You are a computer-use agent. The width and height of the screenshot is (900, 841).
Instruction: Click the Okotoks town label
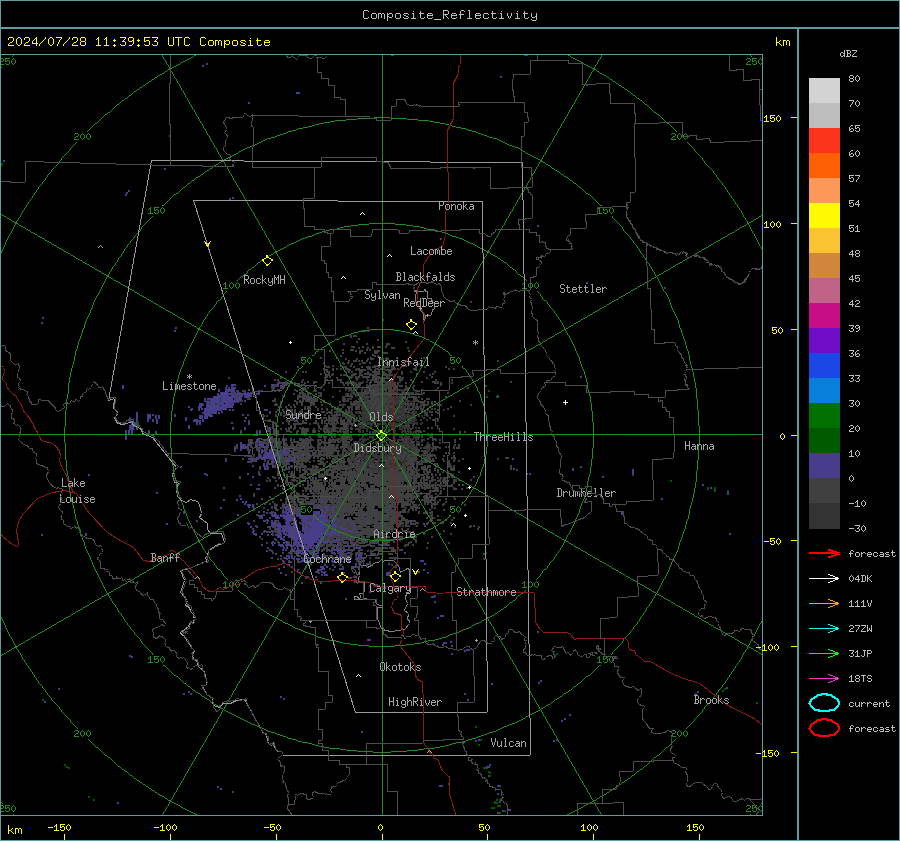(x=400, y=667)
